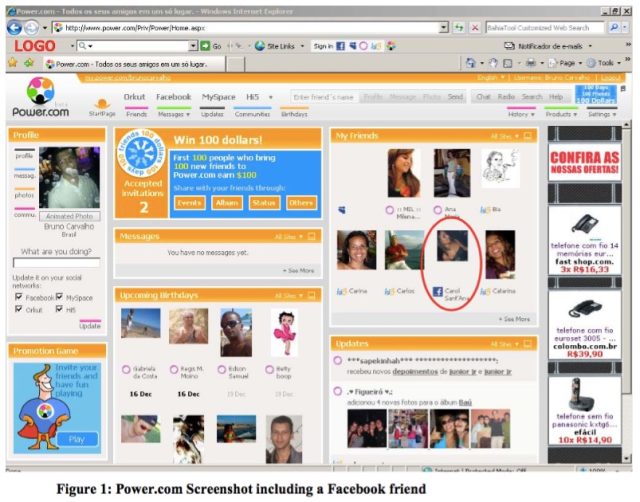
Task: Click the Status share button
Action: pyautogui.click(x=264, y=203)
